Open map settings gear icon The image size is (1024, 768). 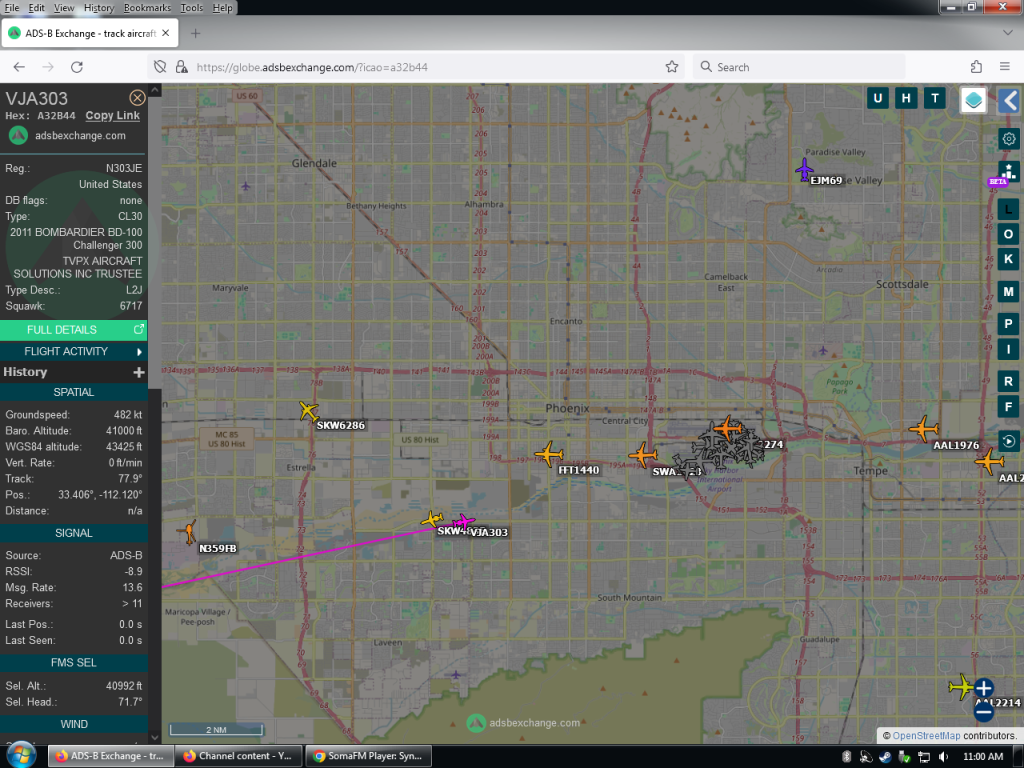(1009, 138)
